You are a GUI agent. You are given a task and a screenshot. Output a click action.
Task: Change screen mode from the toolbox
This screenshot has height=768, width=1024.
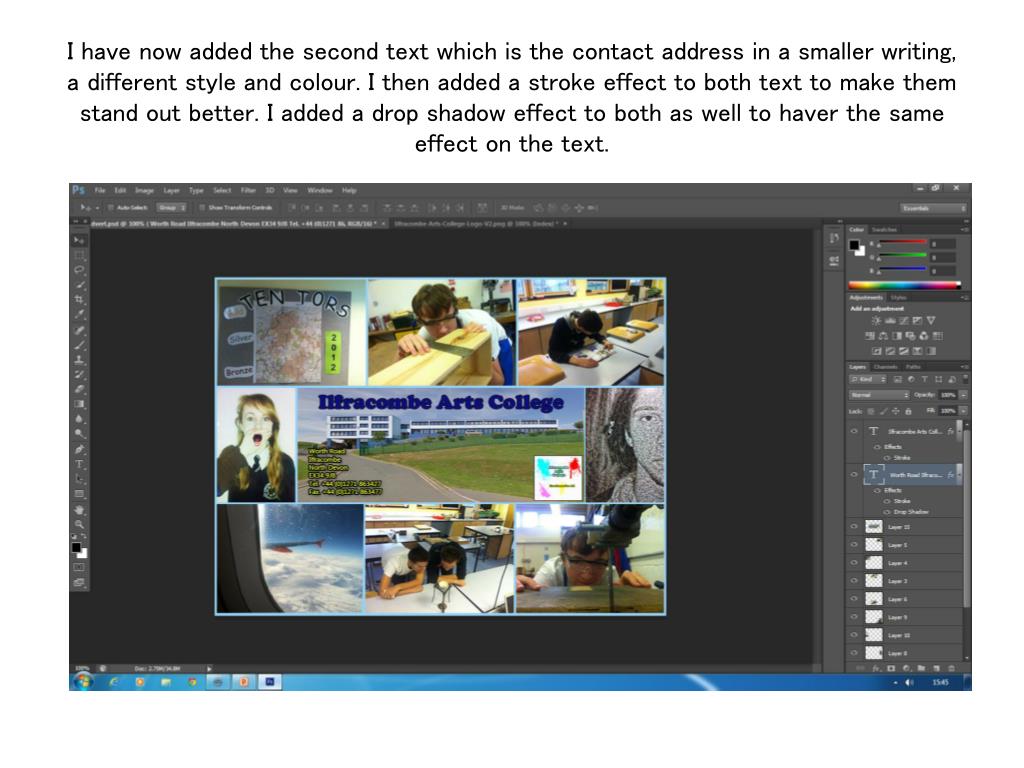(79, 583)
